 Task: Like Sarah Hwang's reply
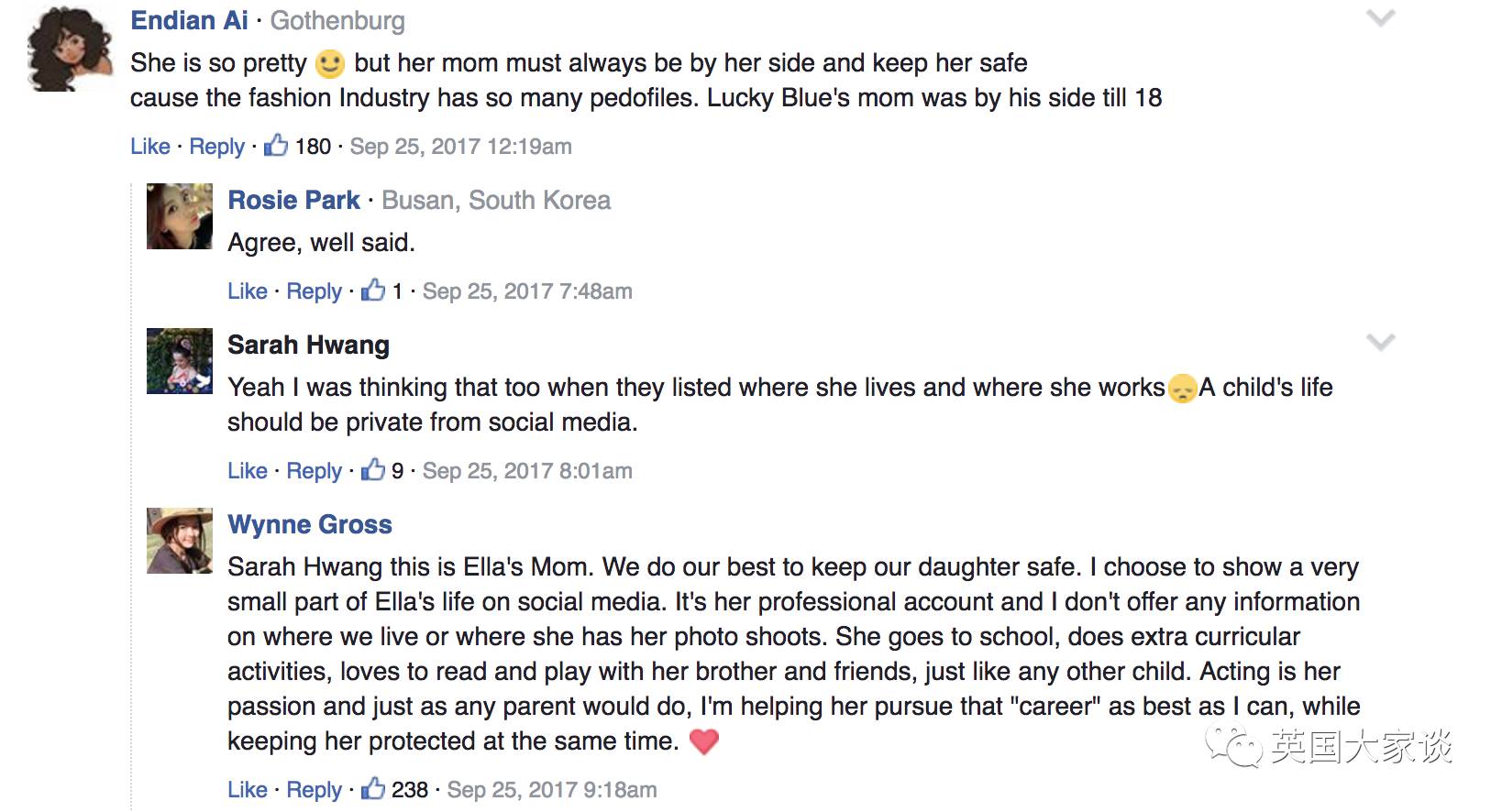point(248,471)
